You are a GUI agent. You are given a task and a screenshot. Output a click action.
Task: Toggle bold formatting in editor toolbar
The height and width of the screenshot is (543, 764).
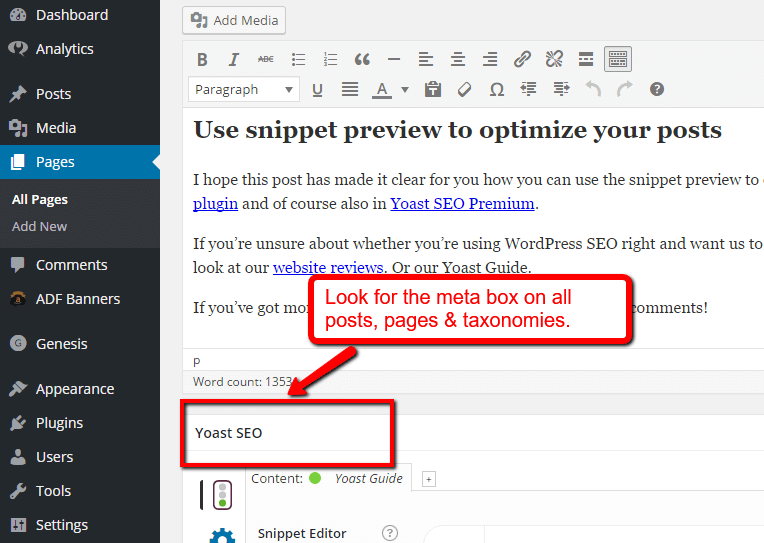click(202, 59)
